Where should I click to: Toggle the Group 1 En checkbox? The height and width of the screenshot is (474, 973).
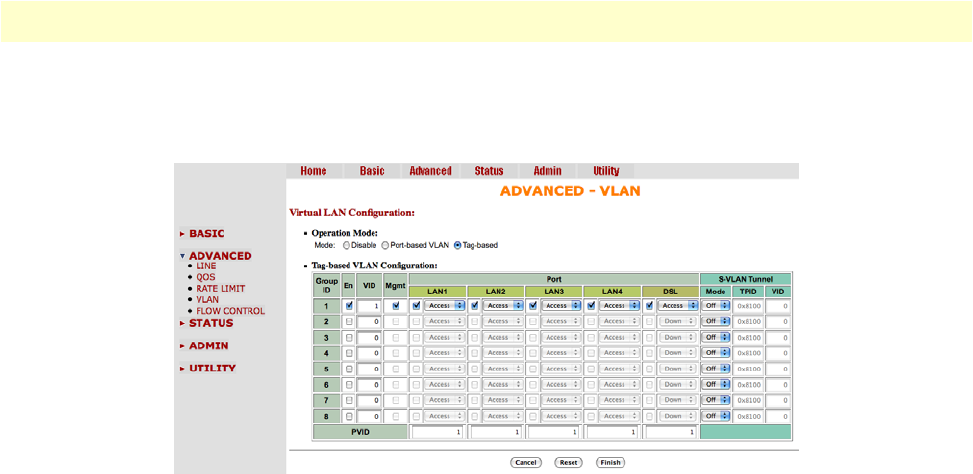coord(348,305)
